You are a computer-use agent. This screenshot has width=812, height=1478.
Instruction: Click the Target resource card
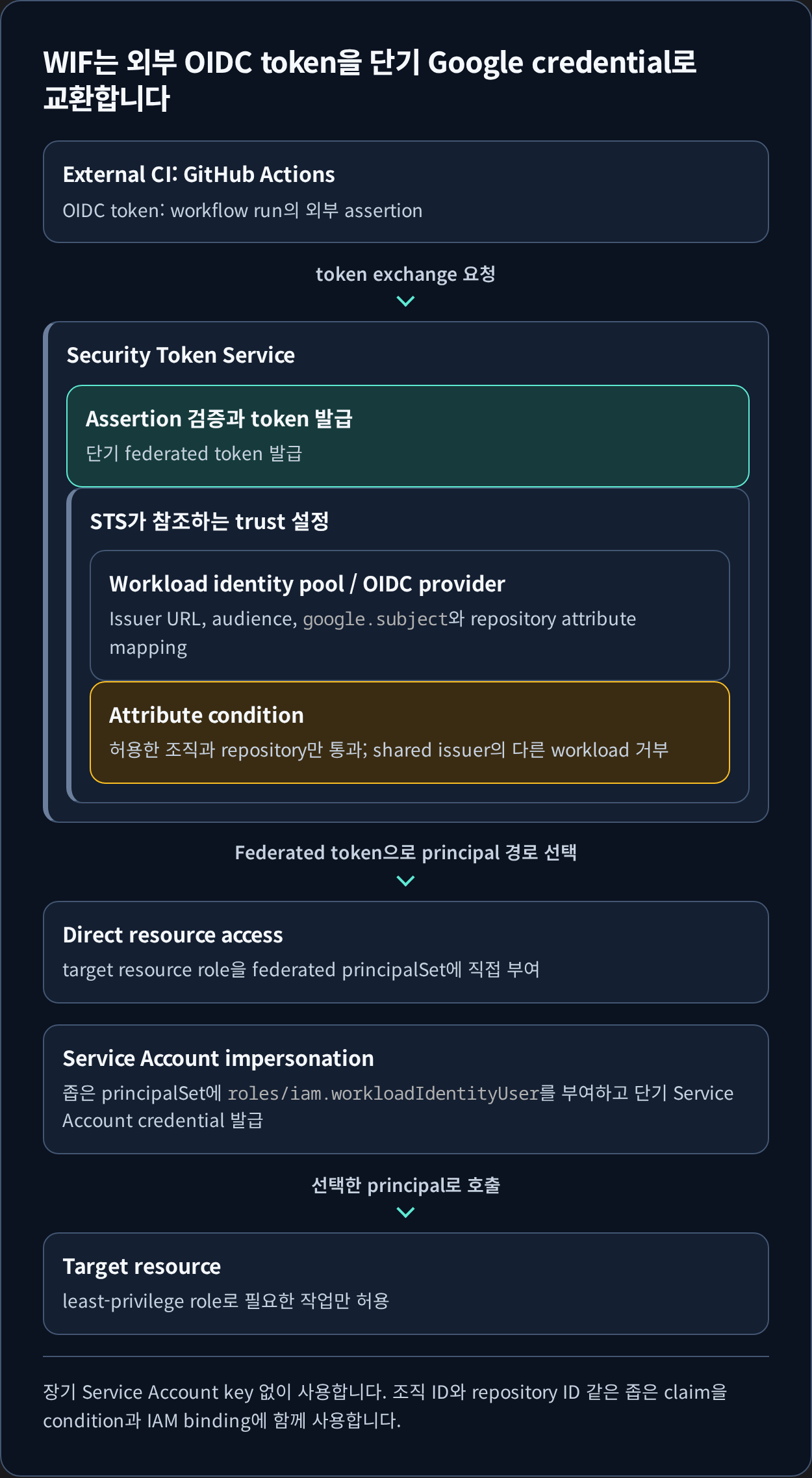406,1284
